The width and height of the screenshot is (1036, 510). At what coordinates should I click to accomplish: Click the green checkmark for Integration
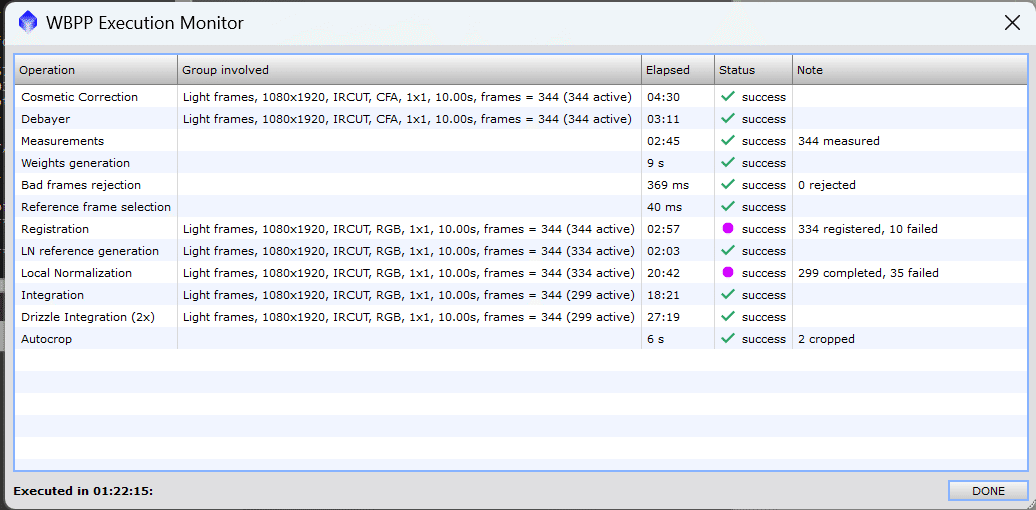[728, 294]
